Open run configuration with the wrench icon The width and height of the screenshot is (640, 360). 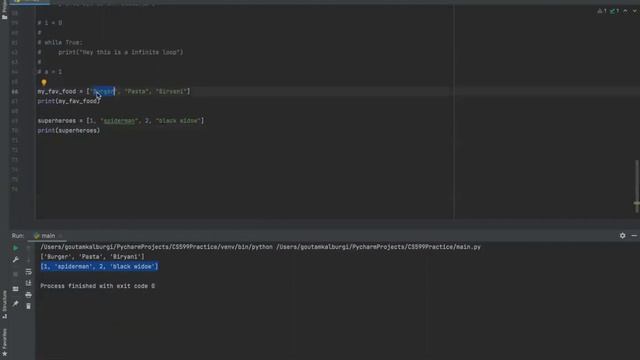point(16,260)
